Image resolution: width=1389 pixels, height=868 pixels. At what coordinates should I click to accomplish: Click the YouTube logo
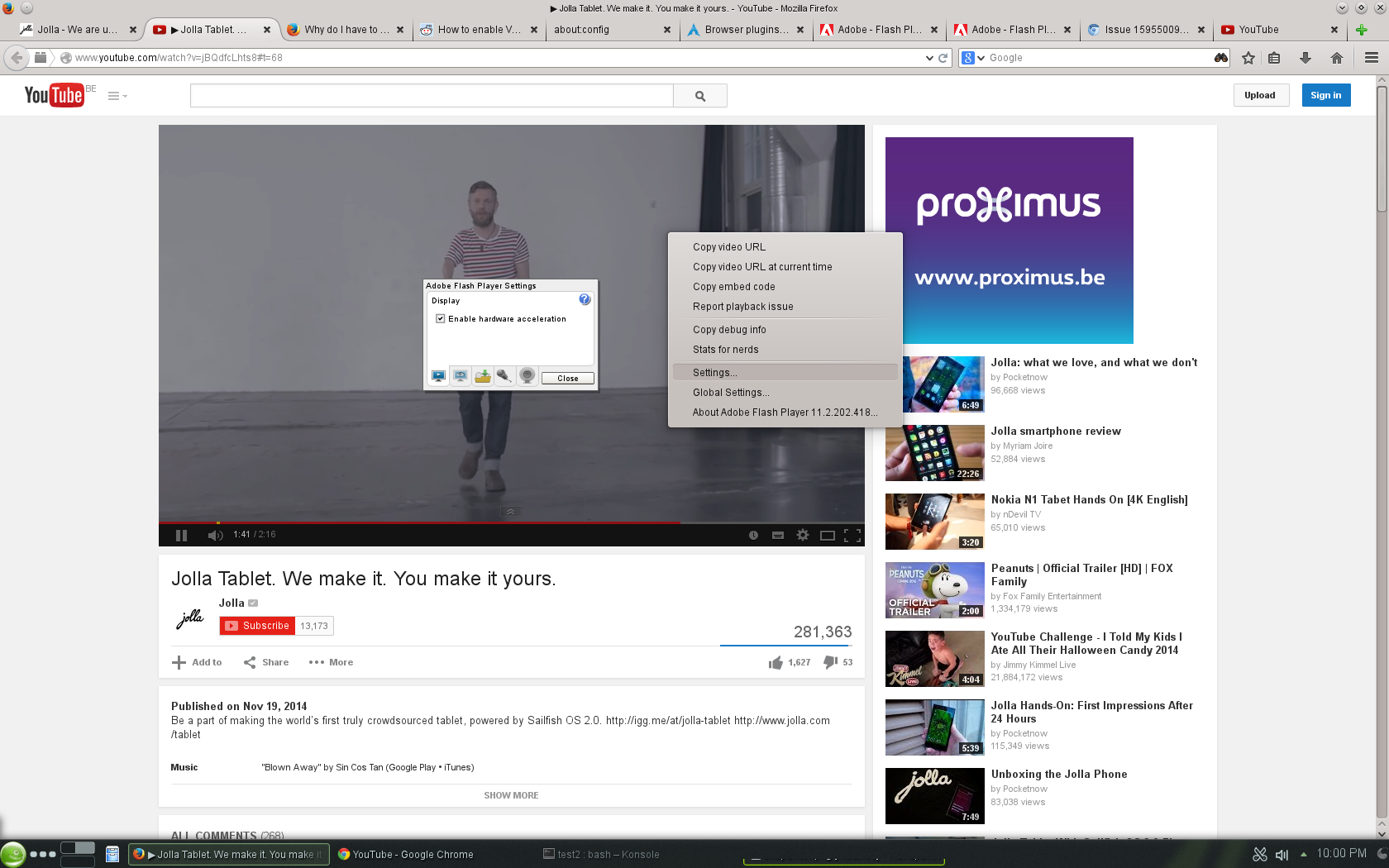(54, 95)
